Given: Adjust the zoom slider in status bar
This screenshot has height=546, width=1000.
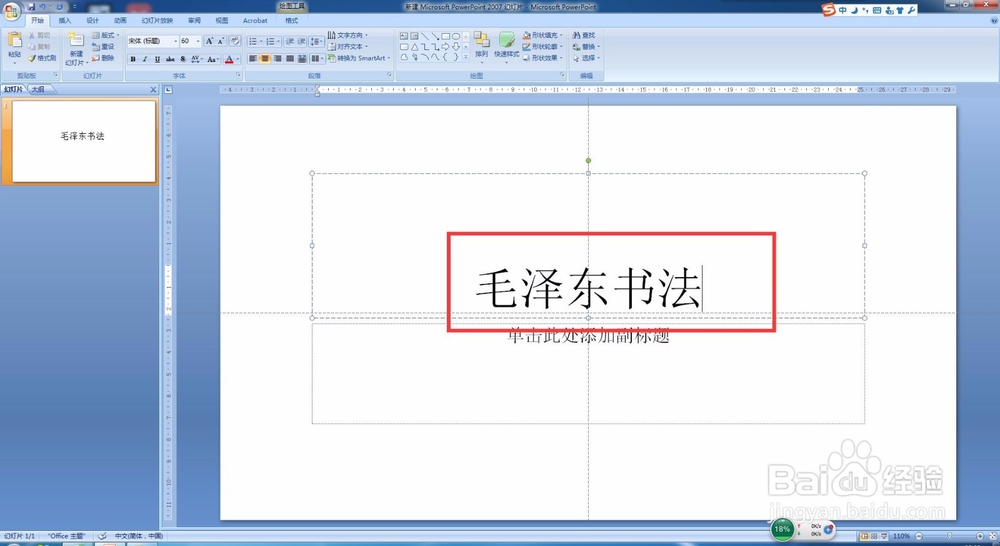Looking at the screenshot, I should point(950,536).
